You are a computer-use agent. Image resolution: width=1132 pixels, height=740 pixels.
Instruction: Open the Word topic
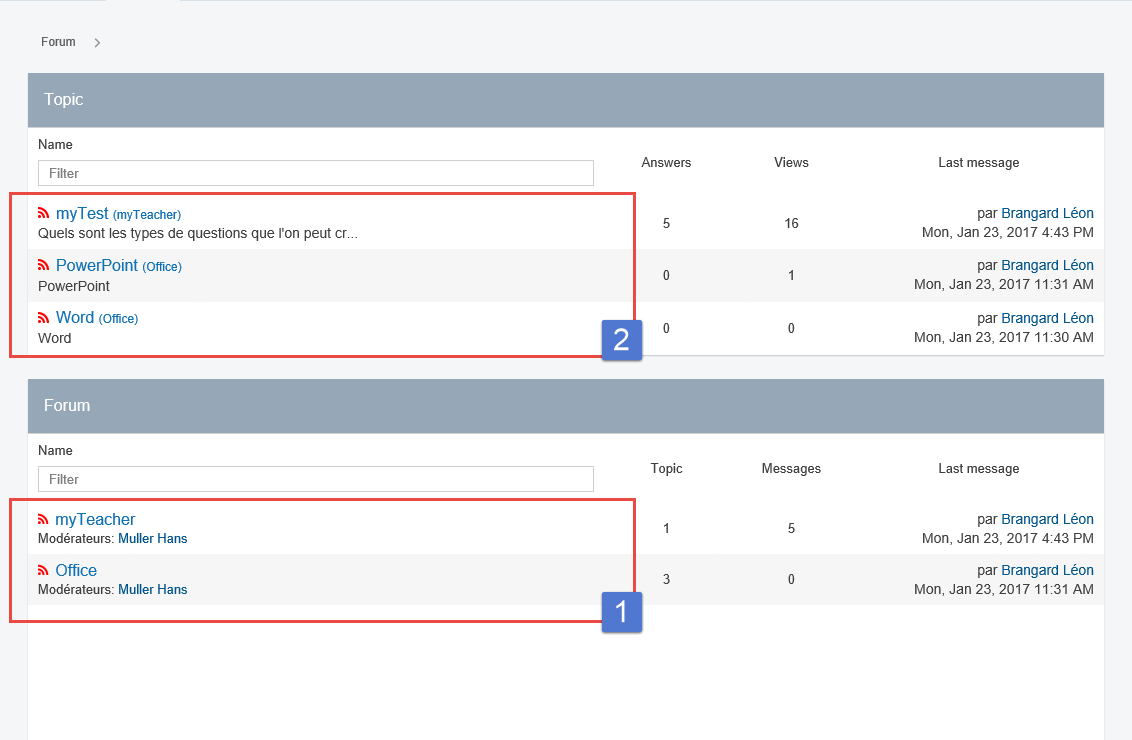75,318
